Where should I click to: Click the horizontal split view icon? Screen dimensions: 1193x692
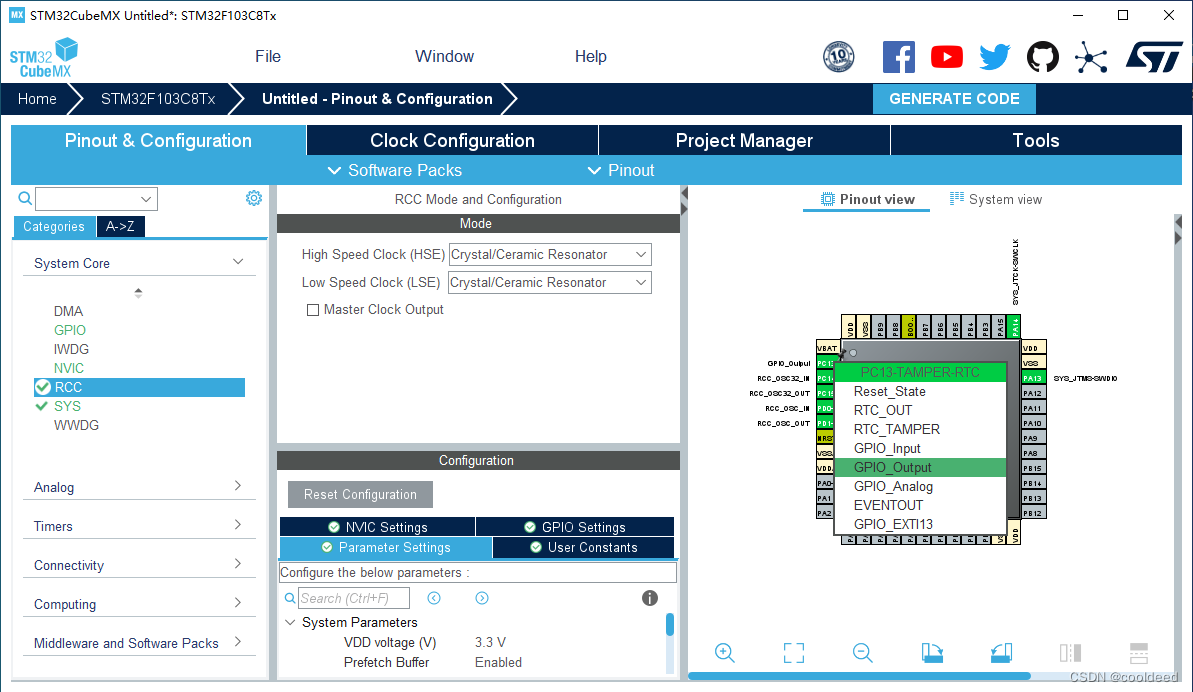point(1139,652)
